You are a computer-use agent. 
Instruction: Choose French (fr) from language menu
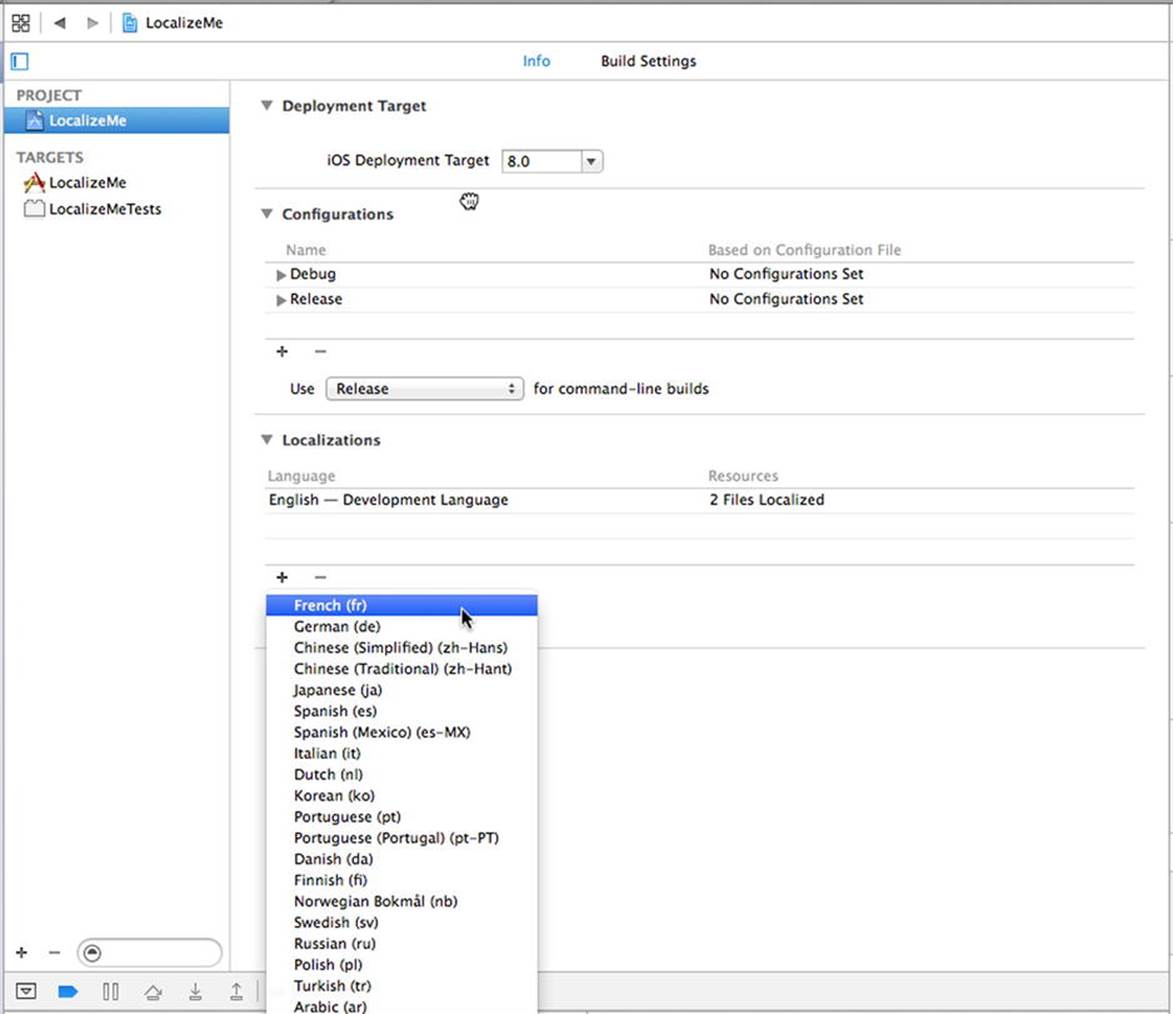tap(402, 605)
